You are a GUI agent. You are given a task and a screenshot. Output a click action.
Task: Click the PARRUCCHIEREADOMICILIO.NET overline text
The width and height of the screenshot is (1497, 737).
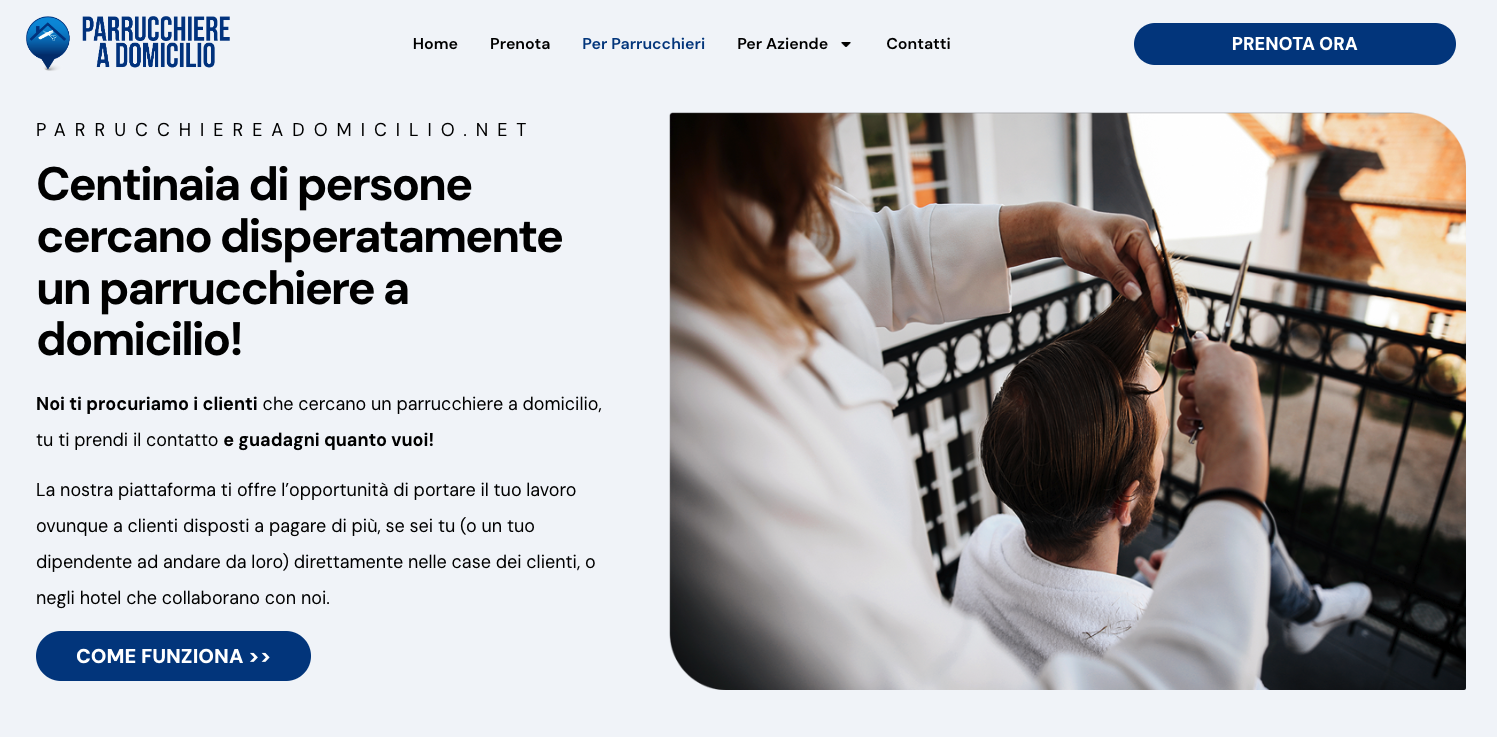(x=283, y=130)
